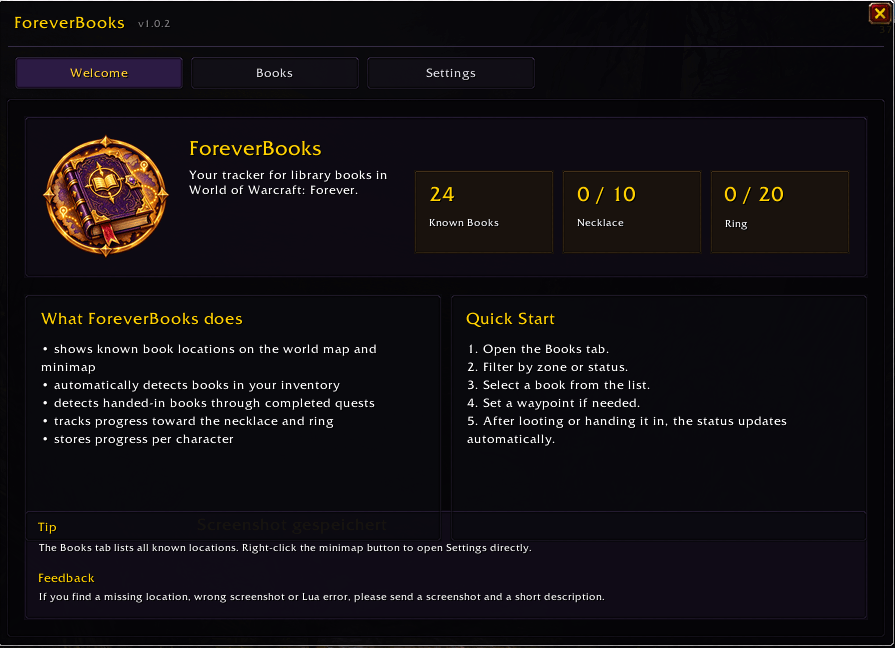Select the Ring progress card
The height and width of the screenshot is (648, 895).
point(780,212)
